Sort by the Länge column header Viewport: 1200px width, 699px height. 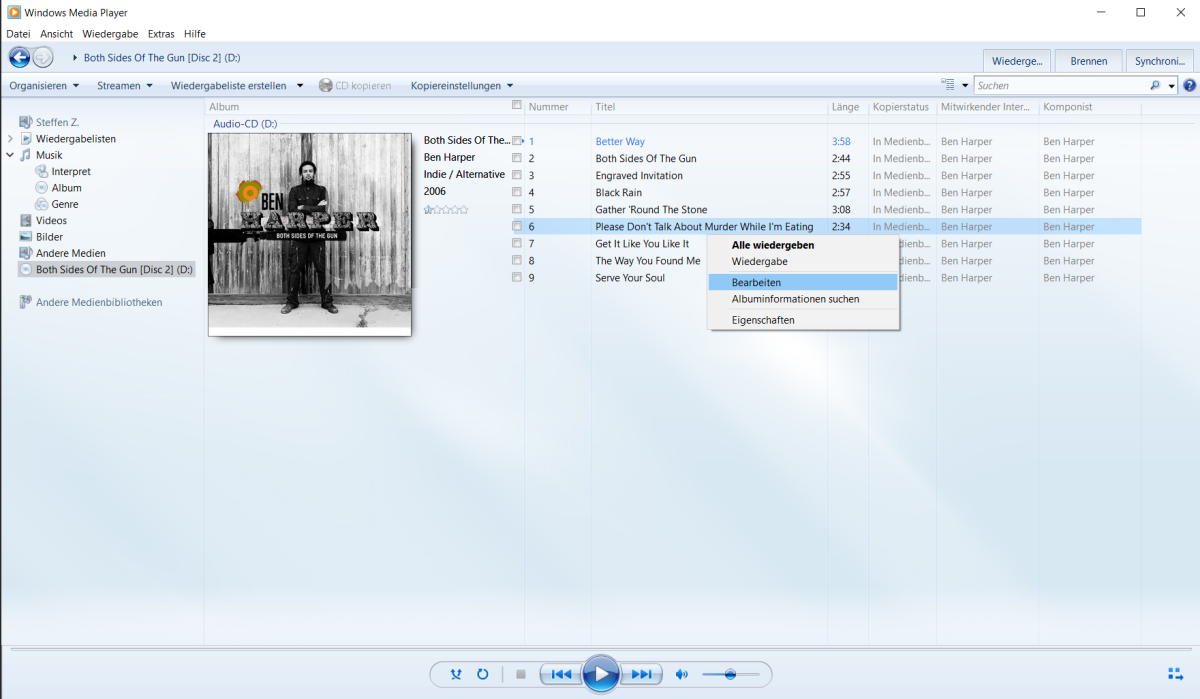(847, 107)
